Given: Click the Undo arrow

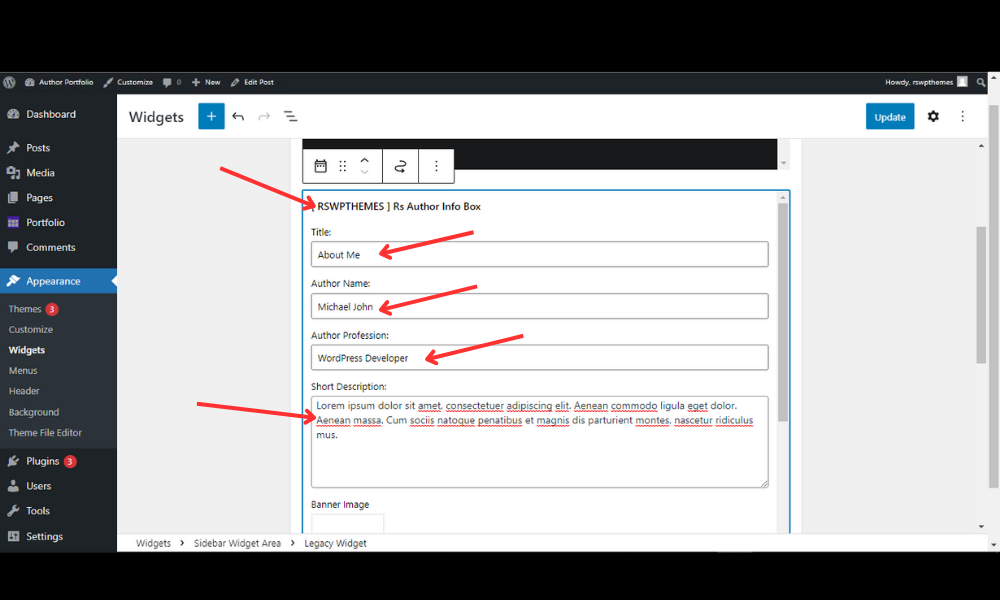Looking at the screenshot, I should [239, 116].
